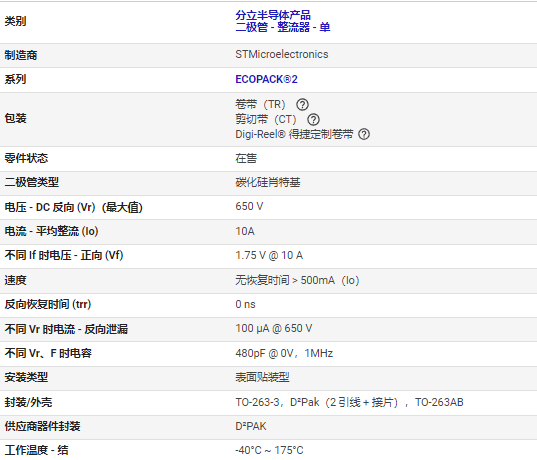Viewport: 537px width, 460px height.
Task: Open the 分立半导体产品 category link
Action: (273, 15)
